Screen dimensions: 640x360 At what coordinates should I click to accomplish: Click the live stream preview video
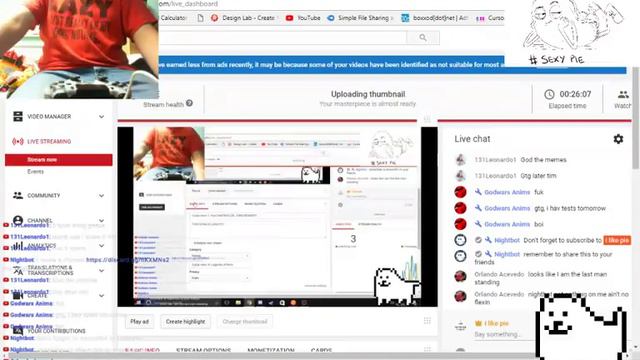[278, 216]
